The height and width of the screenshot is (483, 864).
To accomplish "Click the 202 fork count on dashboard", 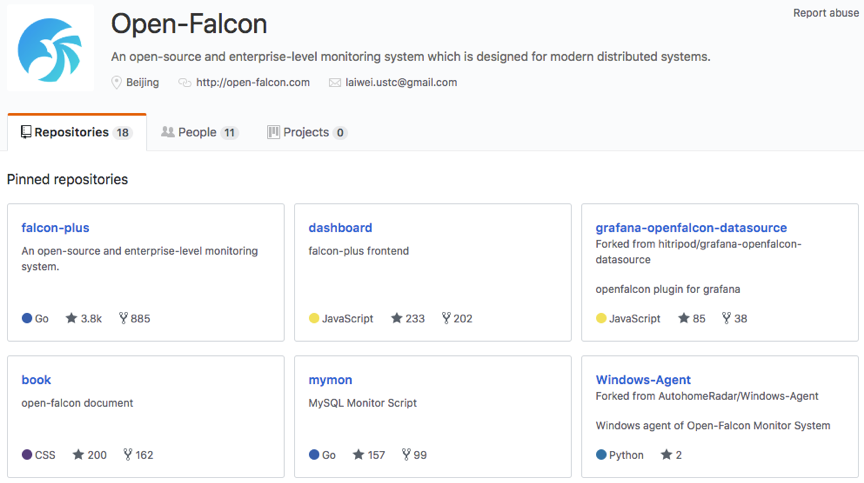I will pos(463,318).
